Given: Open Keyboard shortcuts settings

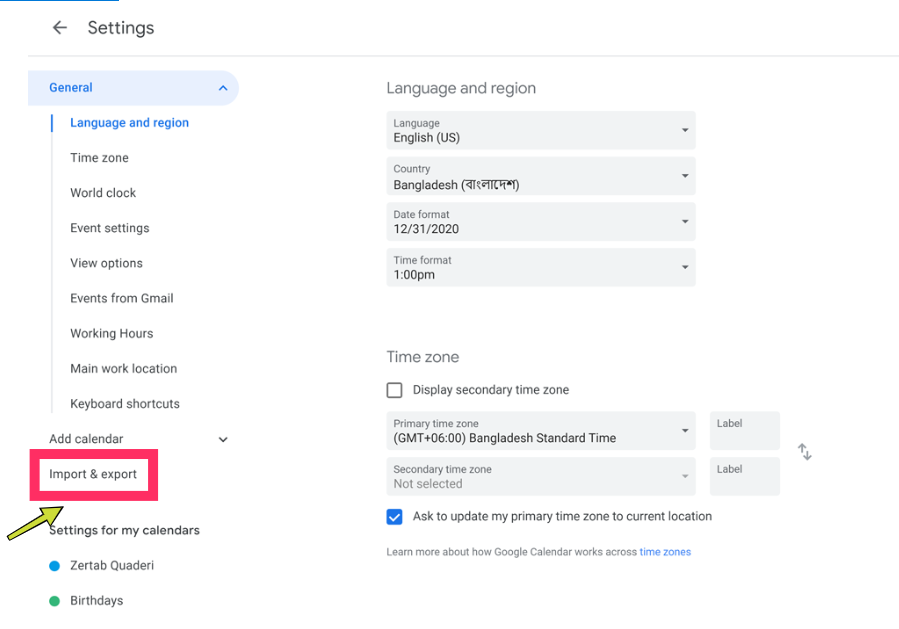Looking at the screenshot, I should click(x=125, y=404).
